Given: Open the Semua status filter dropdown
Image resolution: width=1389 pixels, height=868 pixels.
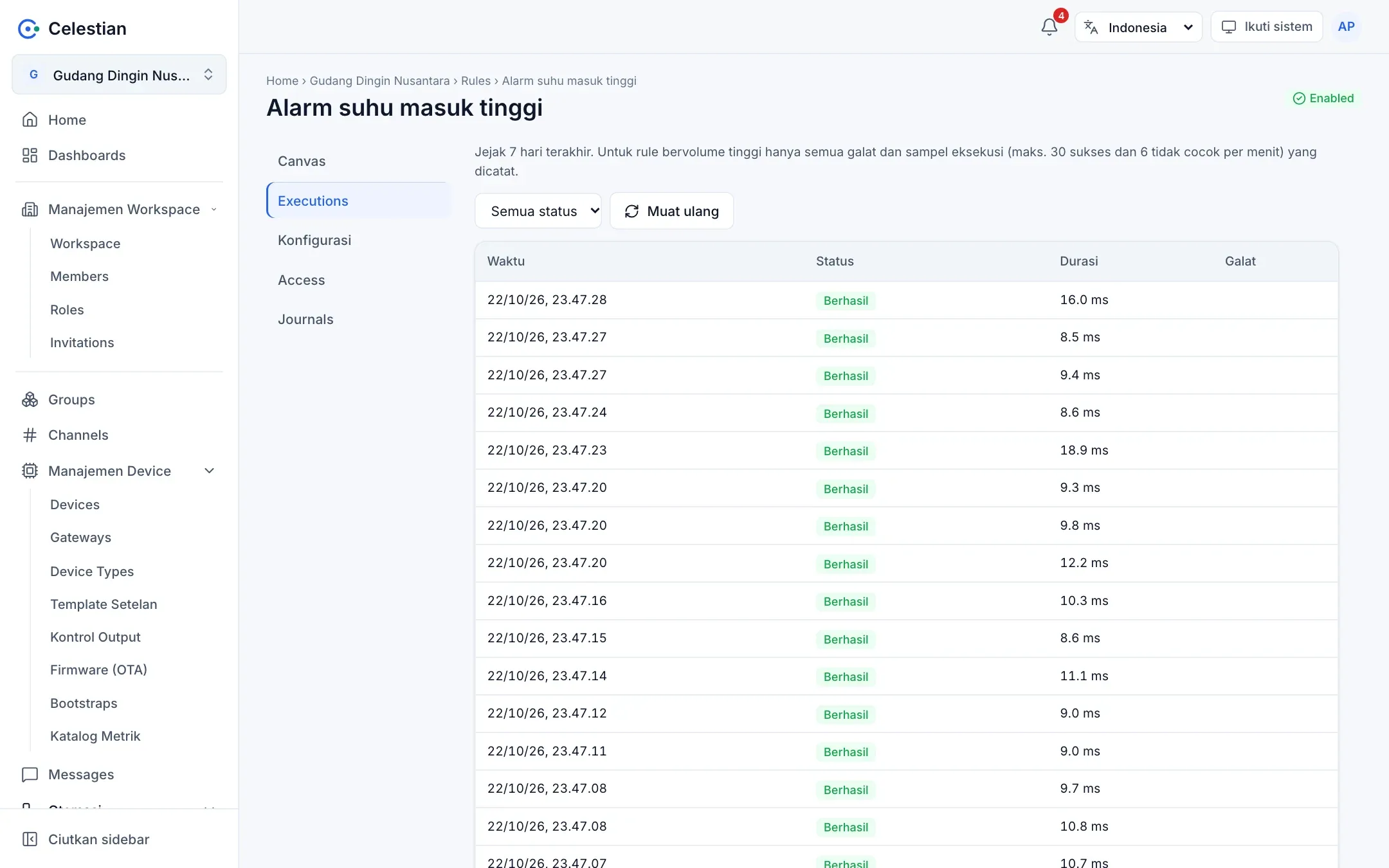Looking at the screenshot, I should pos(538,211).
